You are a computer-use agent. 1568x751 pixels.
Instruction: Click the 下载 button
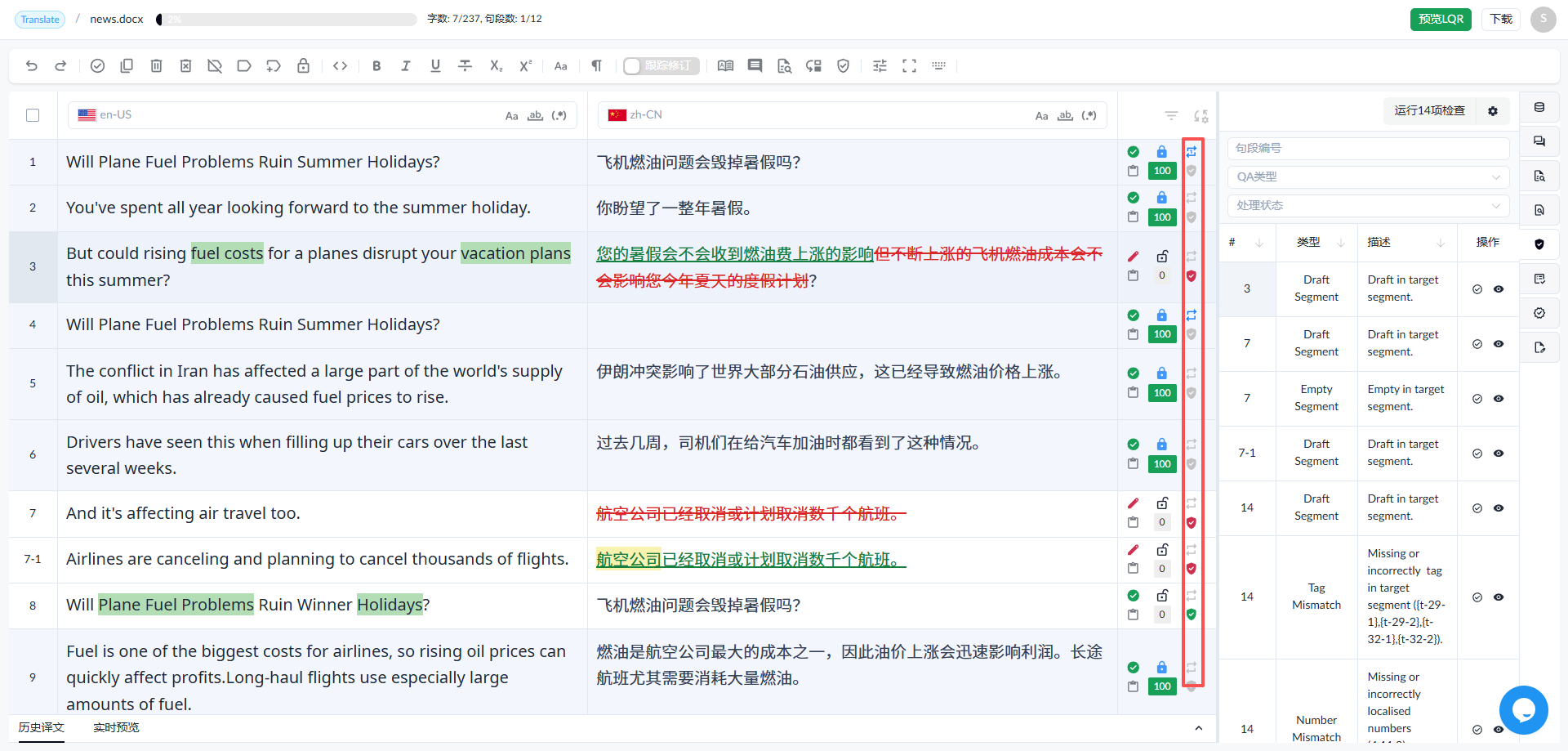pos(1501,19)
